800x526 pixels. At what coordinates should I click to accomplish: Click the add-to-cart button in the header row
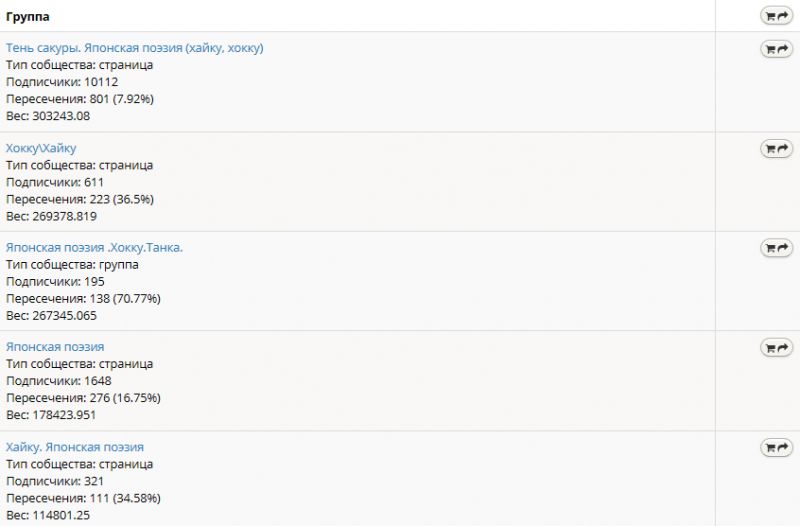[776, 15]
